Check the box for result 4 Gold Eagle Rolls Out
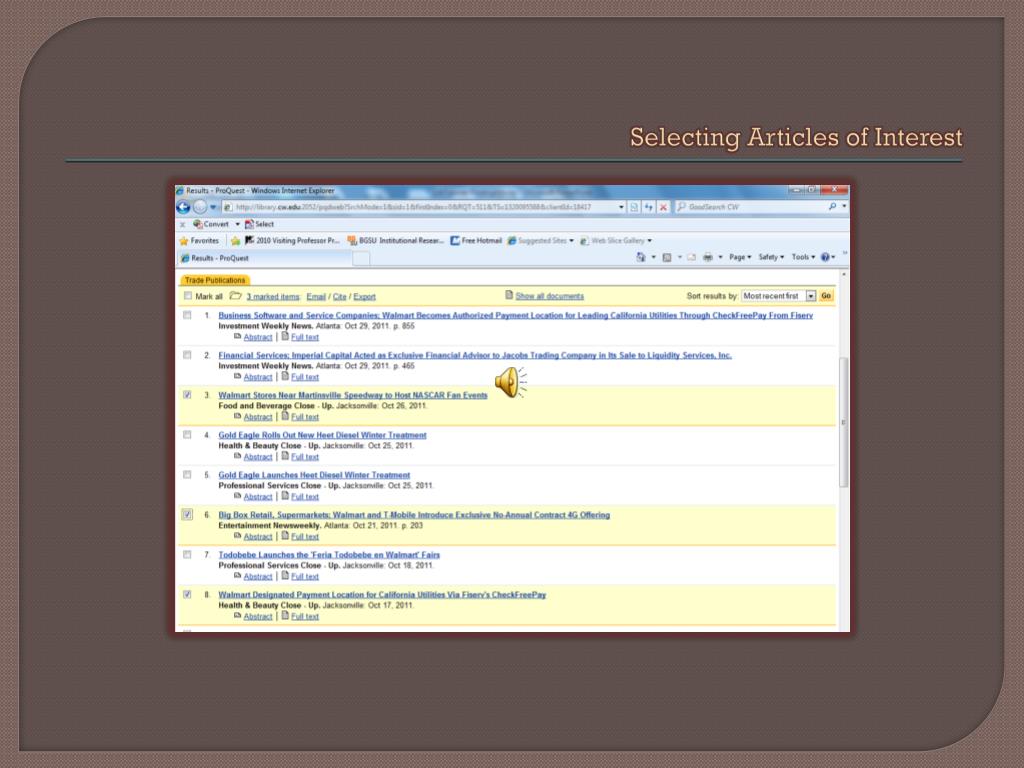Screen dimensions: 1024x768 pyautogui.click(x=187, y=434)
